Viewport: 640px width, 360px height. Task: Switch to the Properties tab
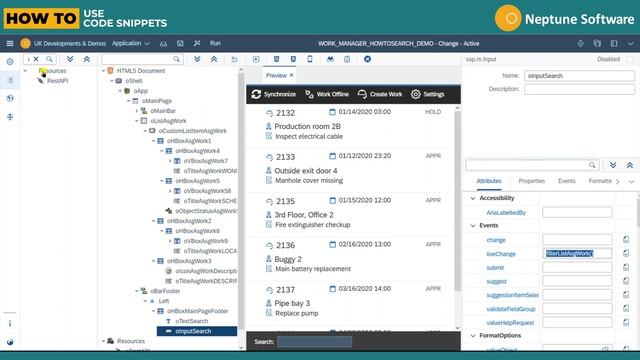[531, 181]
